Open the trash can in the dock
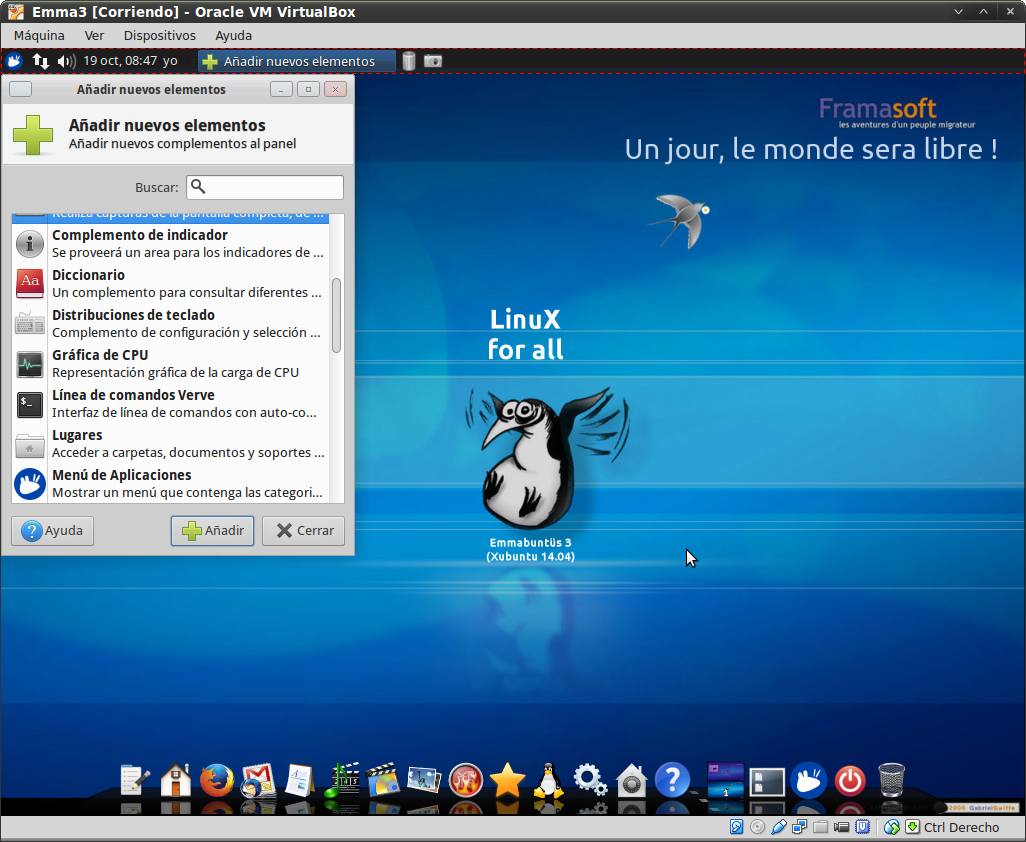Viewport: 1026px width, 842px height. [891, 780]
